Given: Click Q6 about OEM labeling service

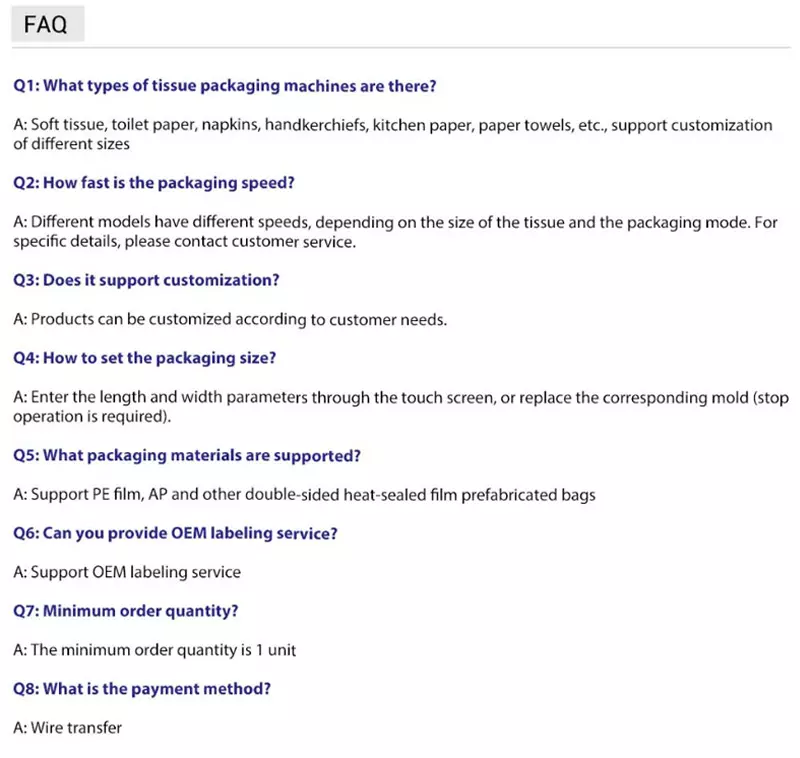Looking at the screenshot, I should point(175,533).
